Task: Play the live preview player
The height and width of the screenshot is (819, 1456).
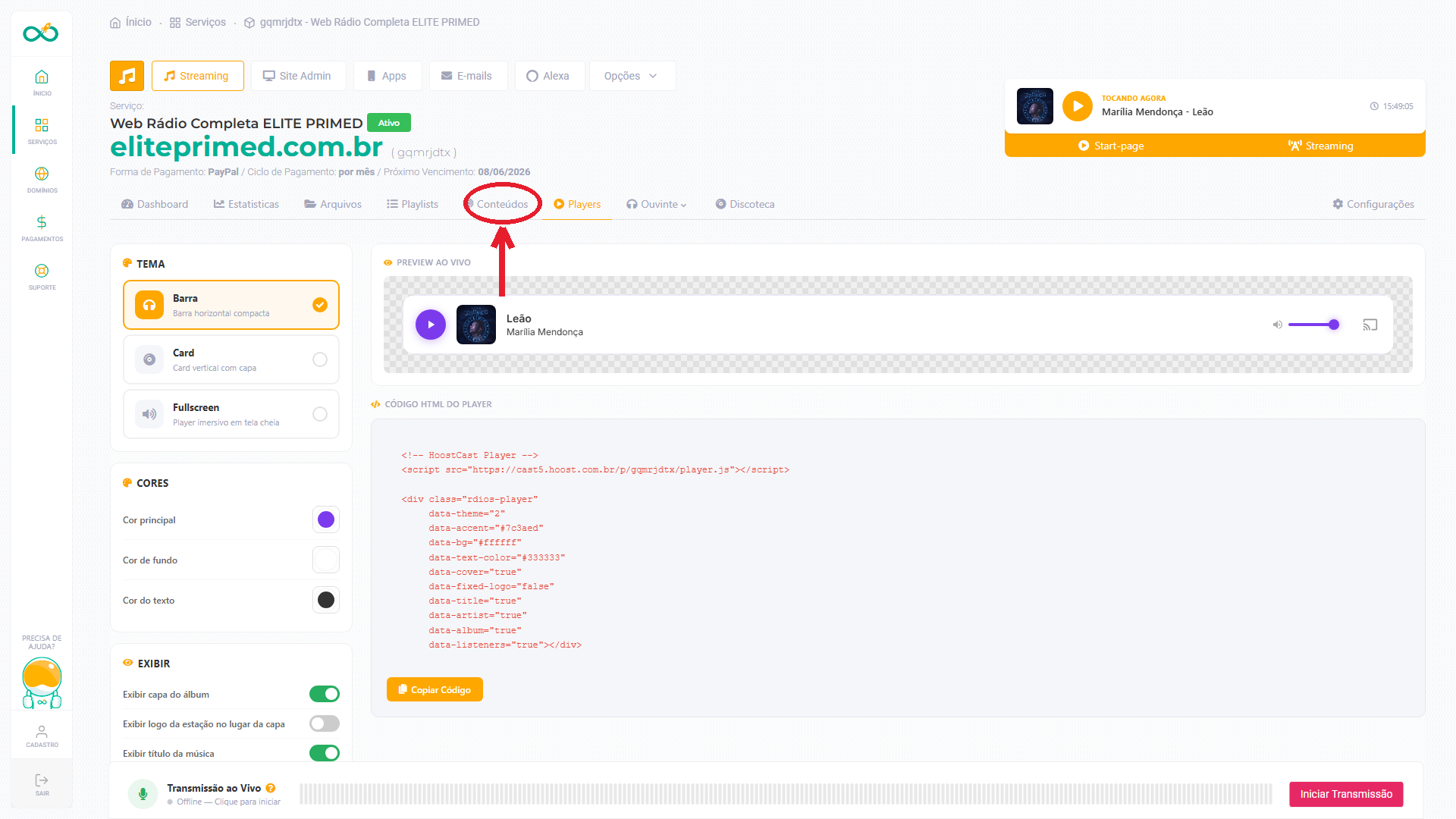Action: click(431, 325)
